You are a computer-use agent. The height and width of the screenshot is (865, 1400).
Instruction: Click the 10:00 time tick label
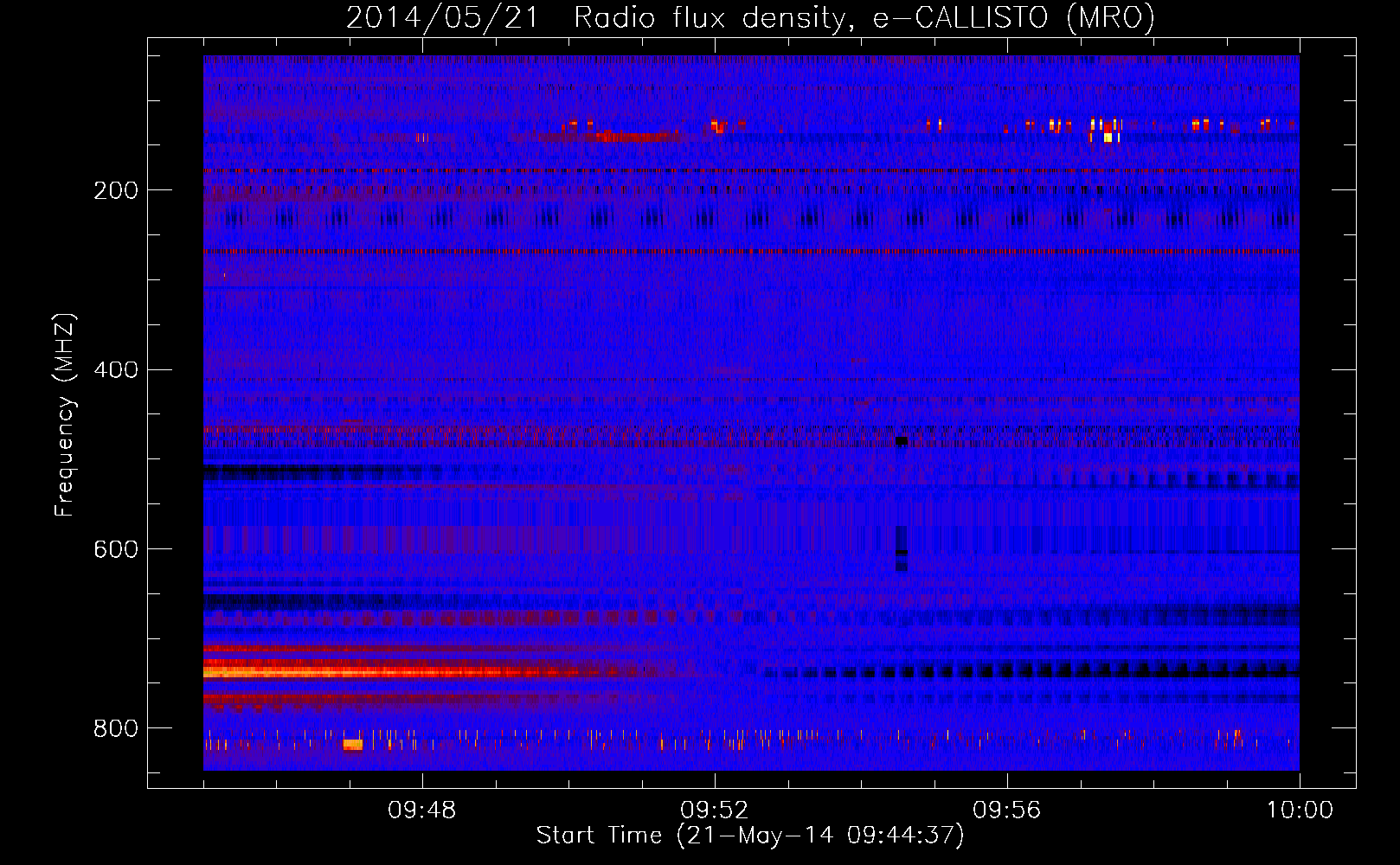(x=1300, y=811)
